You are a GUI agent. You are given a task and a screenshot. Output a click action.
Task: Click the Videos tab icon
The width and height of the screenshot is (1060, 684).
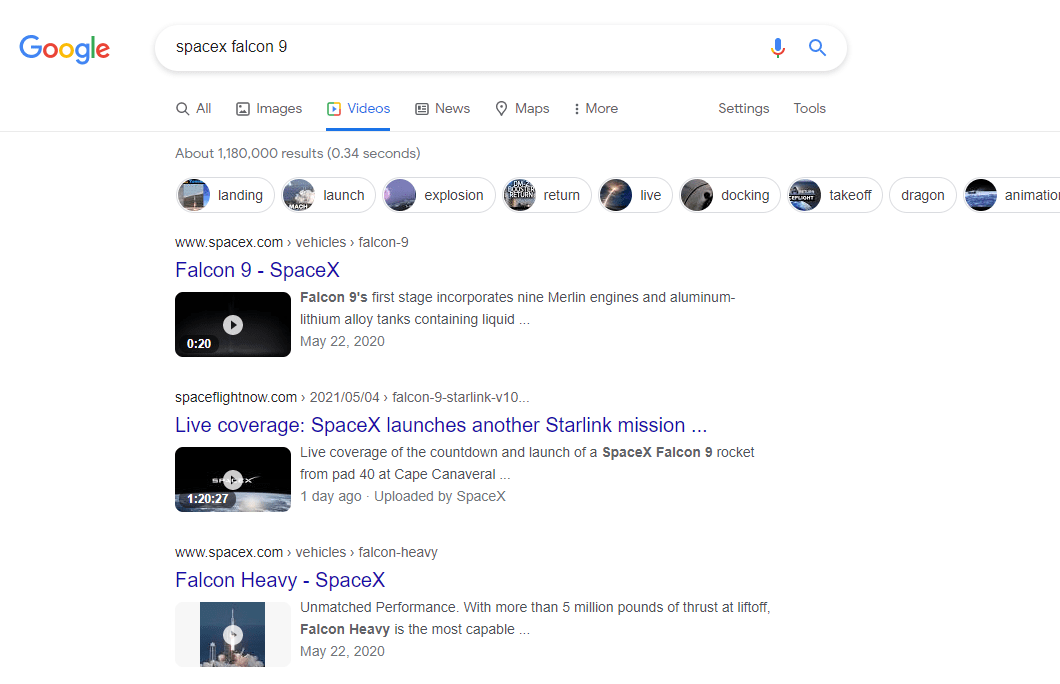[335, 107]
